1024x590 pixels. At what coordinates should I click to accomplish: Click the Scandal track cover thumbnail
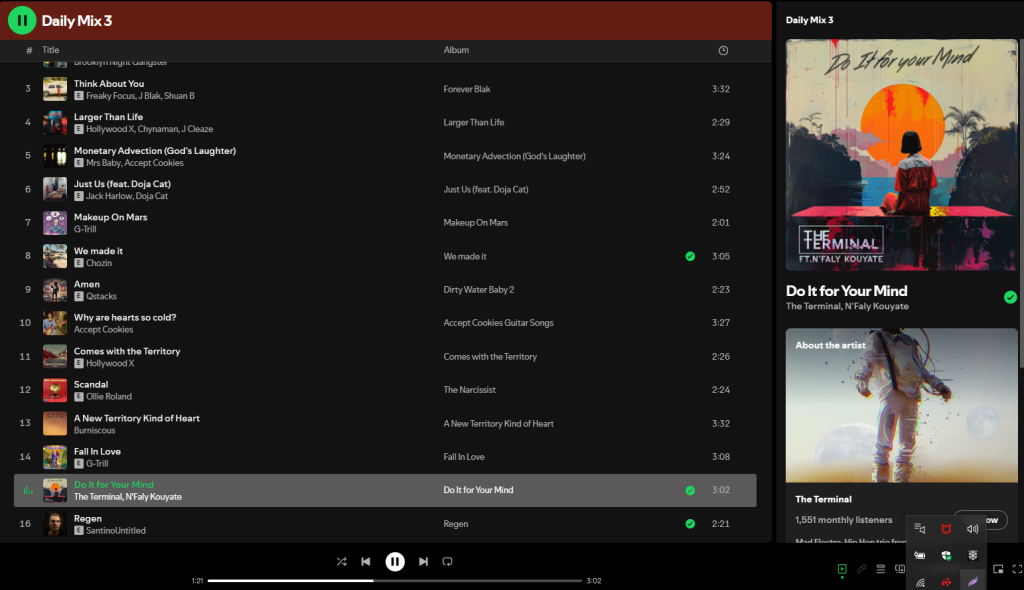click(55, 390)
